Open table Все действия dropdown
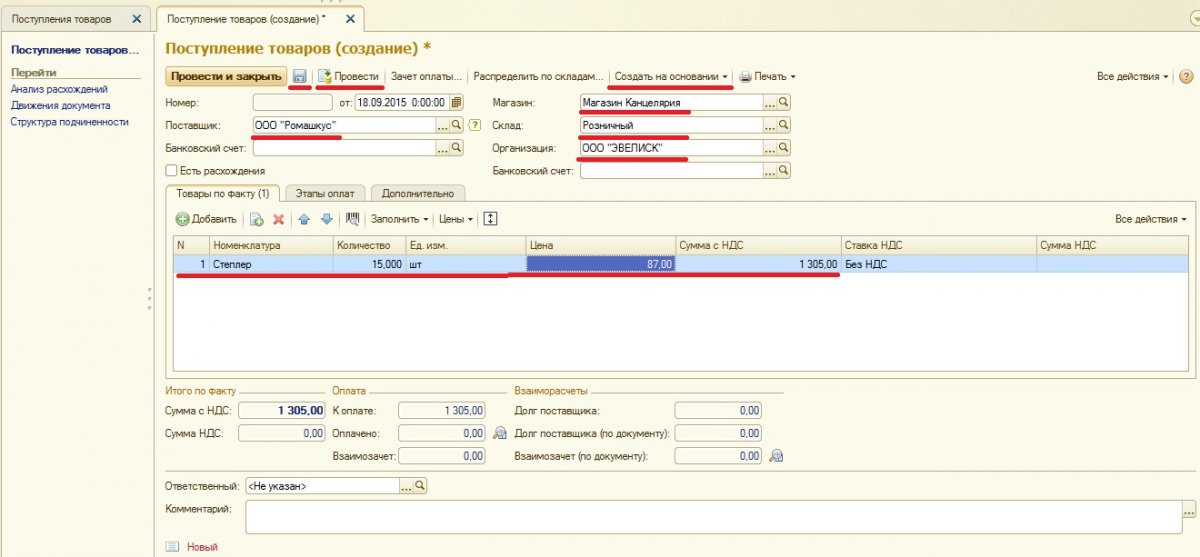 point(1151,219)
